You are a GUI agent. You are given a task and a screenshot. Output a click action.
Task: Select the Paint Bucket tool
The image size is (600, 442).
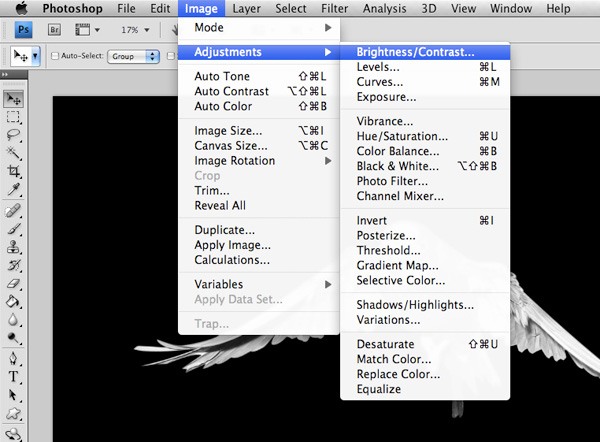pyautogui.click(x=14, y=302)
